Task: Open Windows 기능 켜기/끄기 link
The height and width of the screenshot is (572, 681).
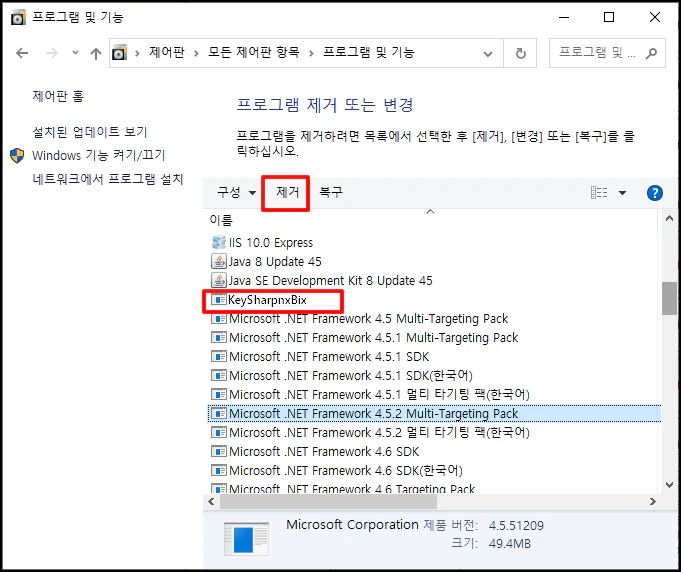Action: click(x=99, y=155)
